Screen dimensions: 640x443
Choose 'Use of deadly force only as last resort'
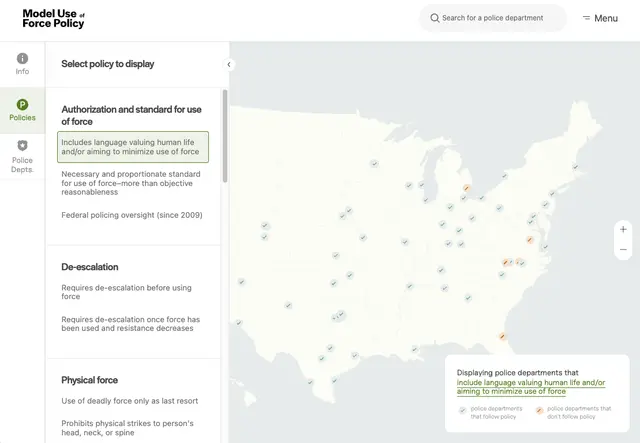pyautogui.click(x=130, y=401)
